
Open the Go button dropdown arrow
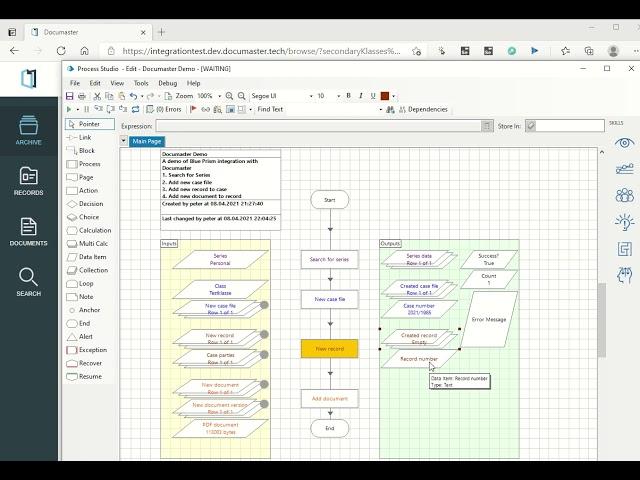pyautogui.click(x=78, y=110)
